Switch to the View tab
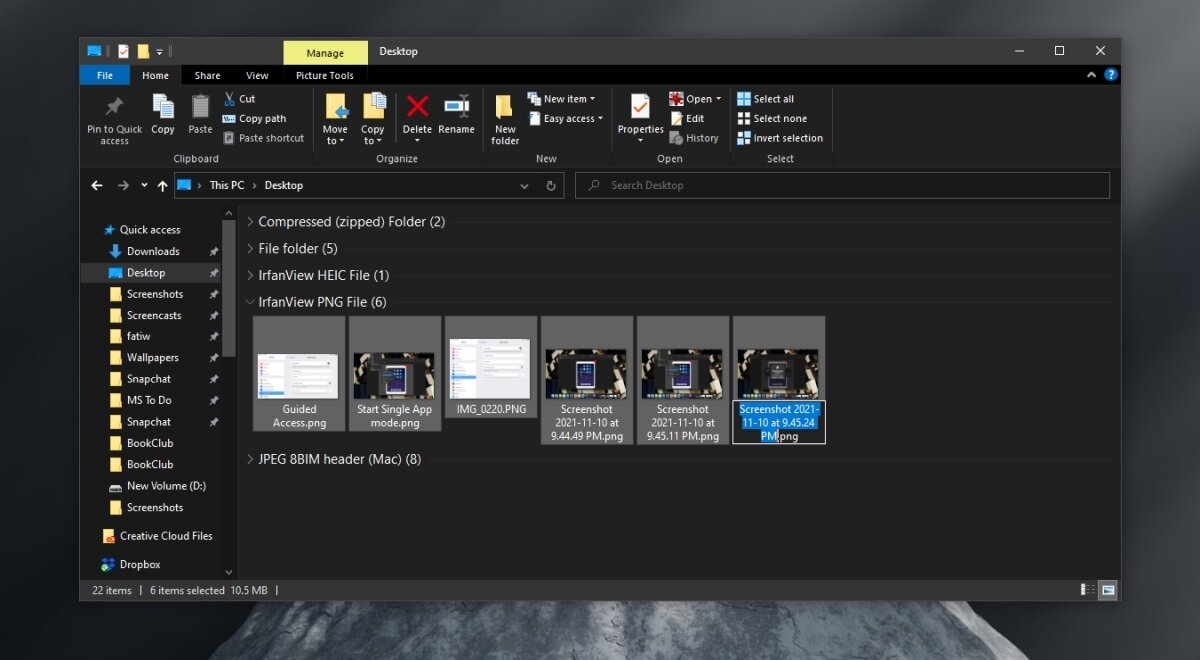1200x660 pixels. (x=257, y=75)
